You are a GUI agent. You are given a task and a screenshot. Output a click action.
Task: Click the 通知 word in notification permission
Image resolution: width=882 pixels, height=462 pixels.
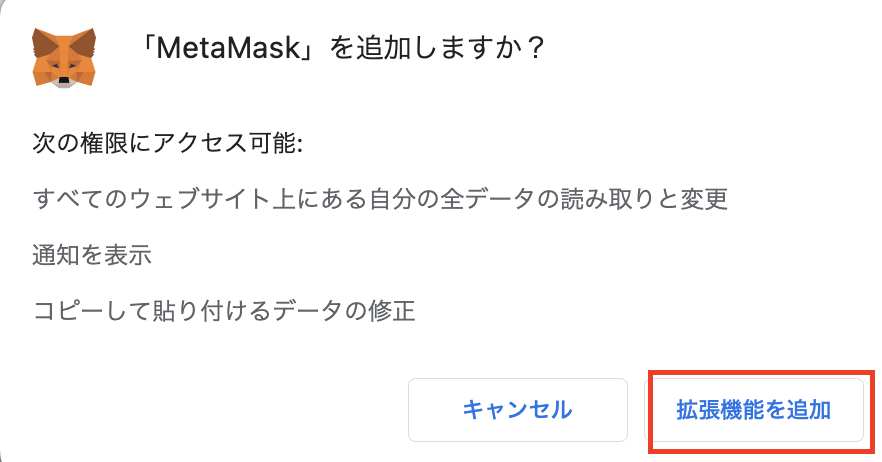tap(56, 255)
